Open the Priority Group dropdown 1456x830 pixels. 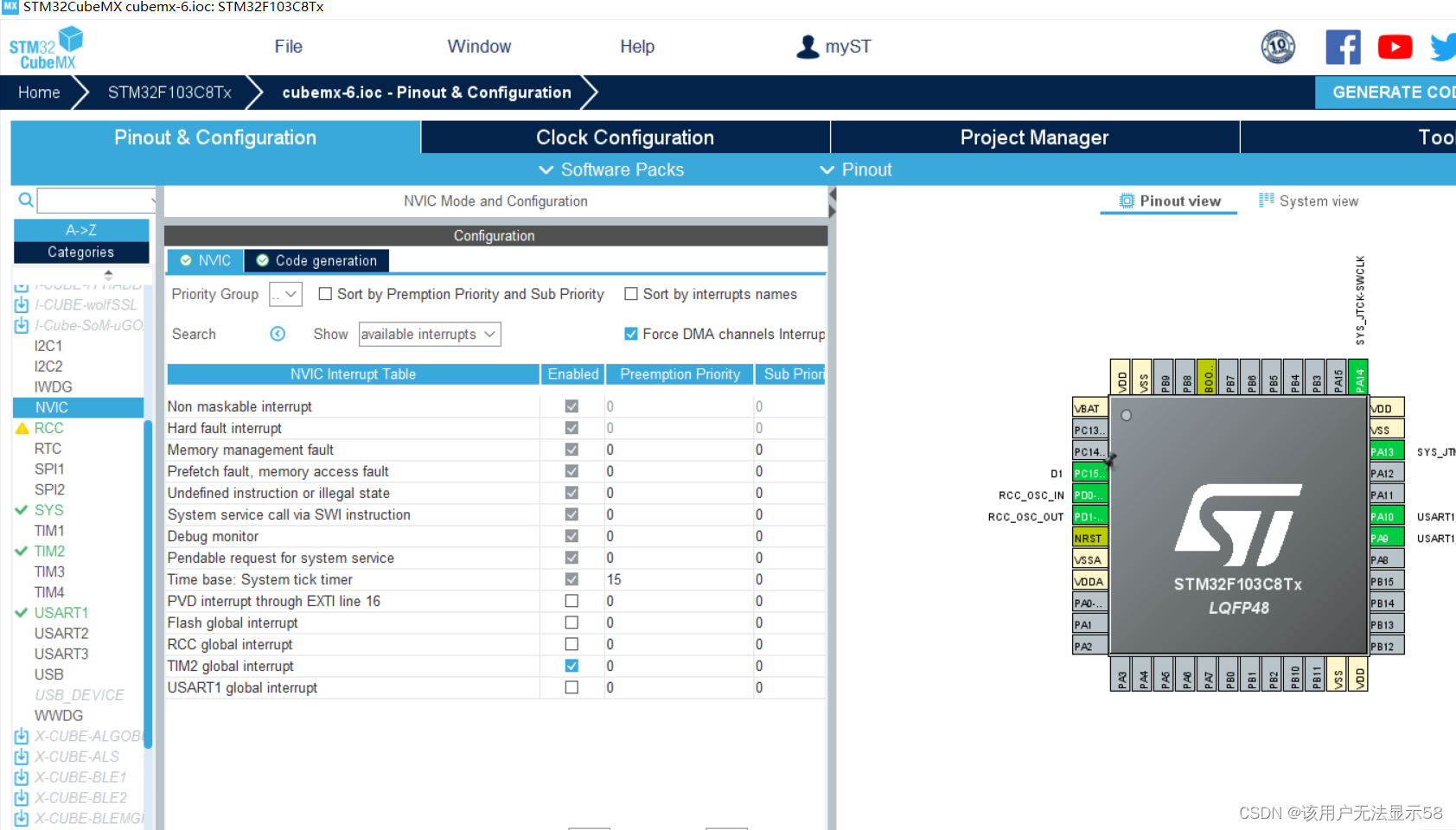pos(285,294)
